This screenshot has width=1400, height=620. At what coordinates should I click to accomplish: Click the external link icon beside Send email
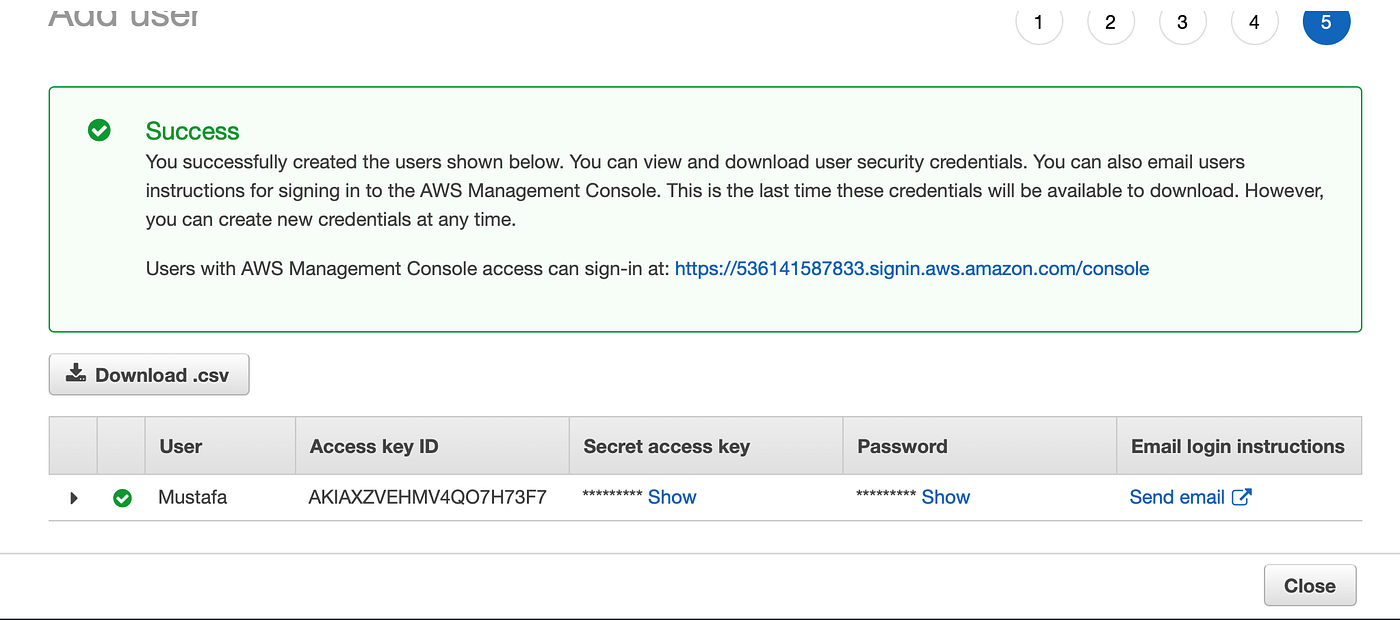pyautogui.click(x=1241, y=497)
